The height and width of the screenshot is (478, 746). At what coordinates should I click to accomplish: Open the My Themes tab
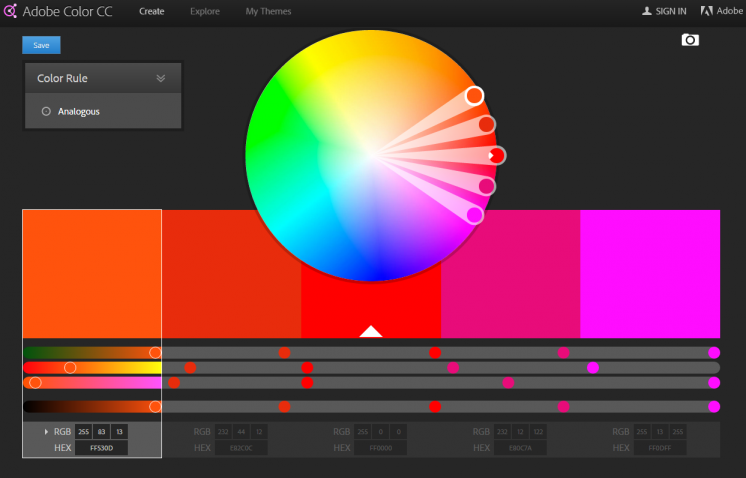tap(268, 11)
